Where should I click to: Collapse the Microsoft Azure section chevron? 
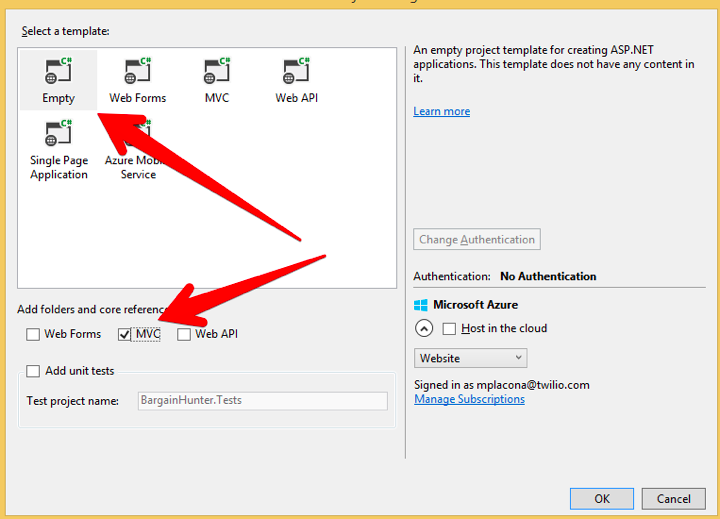pos(424,329)
